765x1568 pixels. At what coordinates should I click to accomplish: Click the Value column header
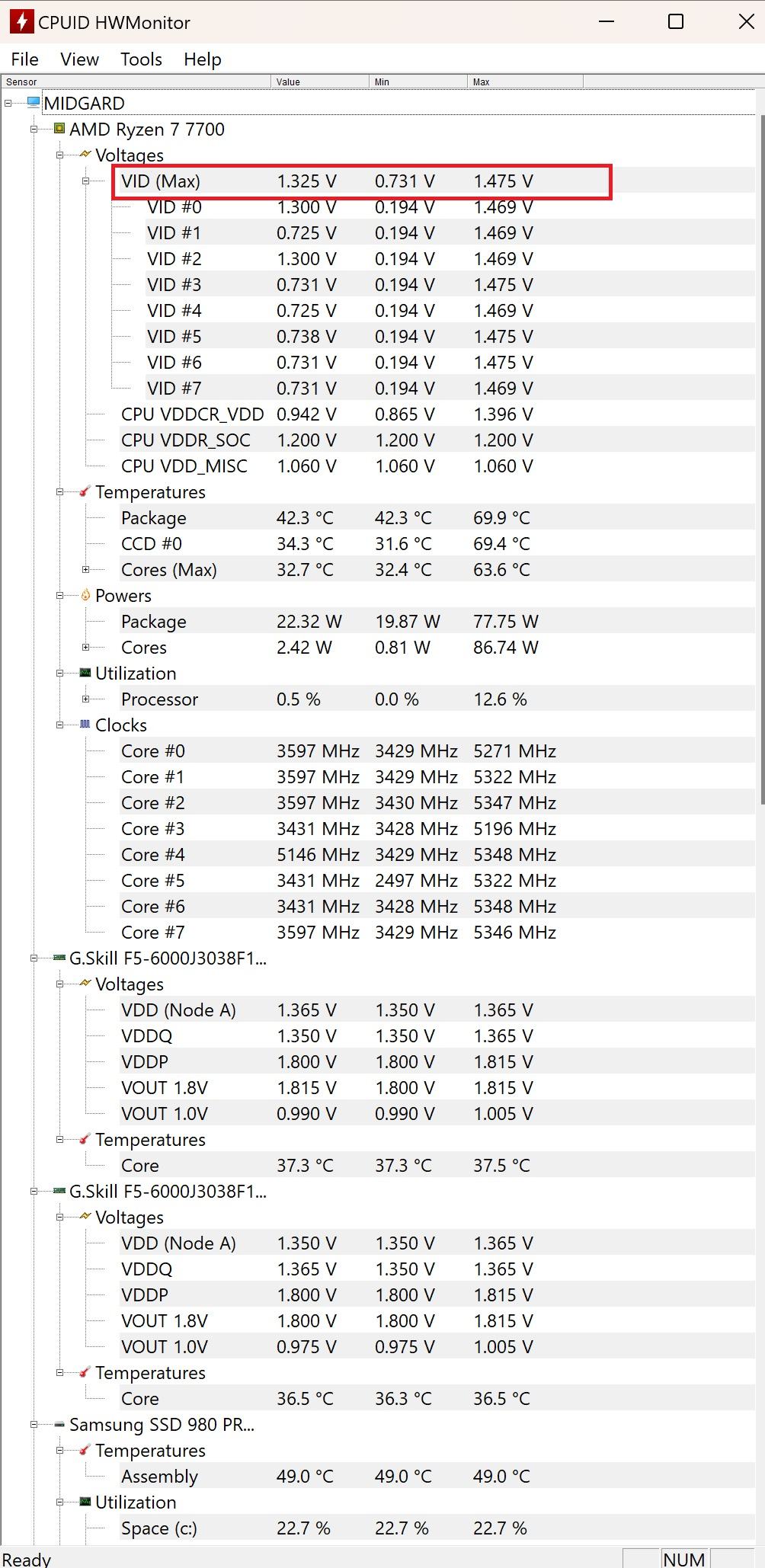click(x=320, y=82)
